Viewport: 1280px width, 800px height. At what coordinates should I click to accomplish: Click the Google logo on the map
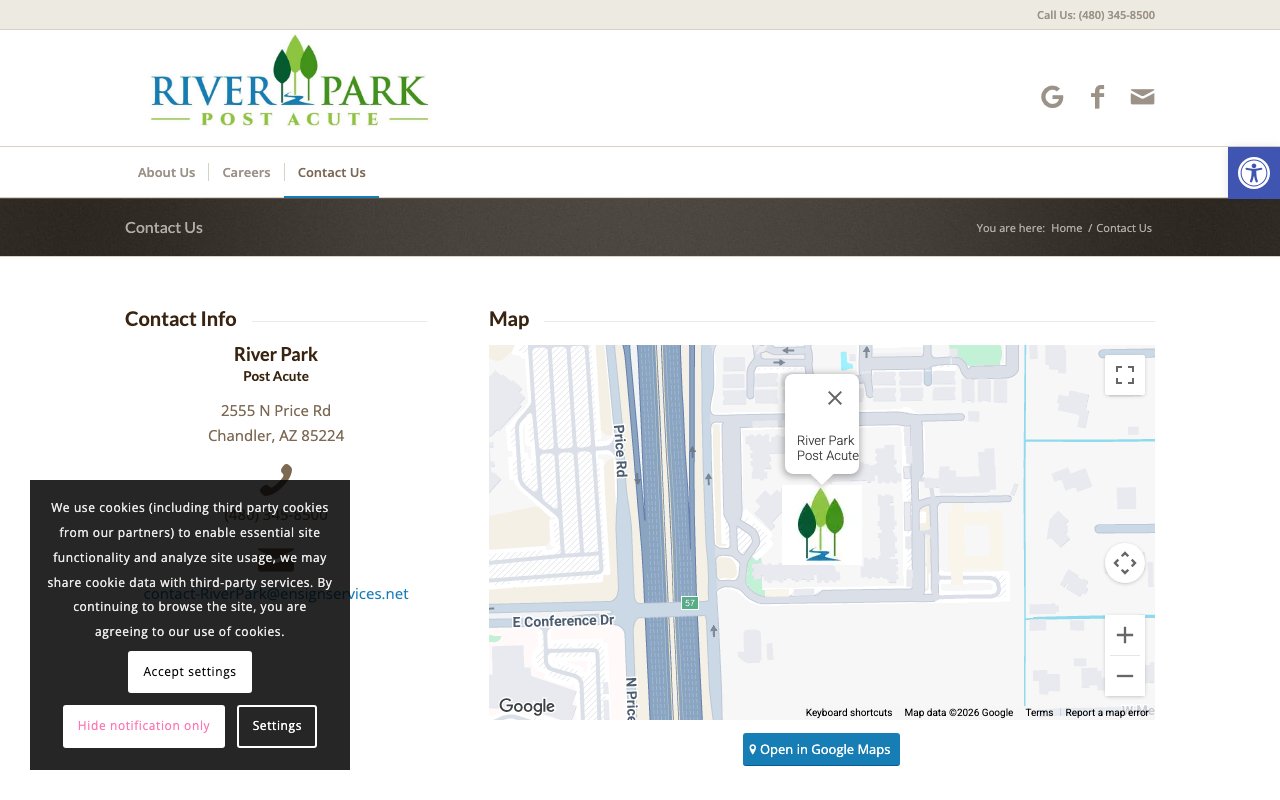[527, 706]
